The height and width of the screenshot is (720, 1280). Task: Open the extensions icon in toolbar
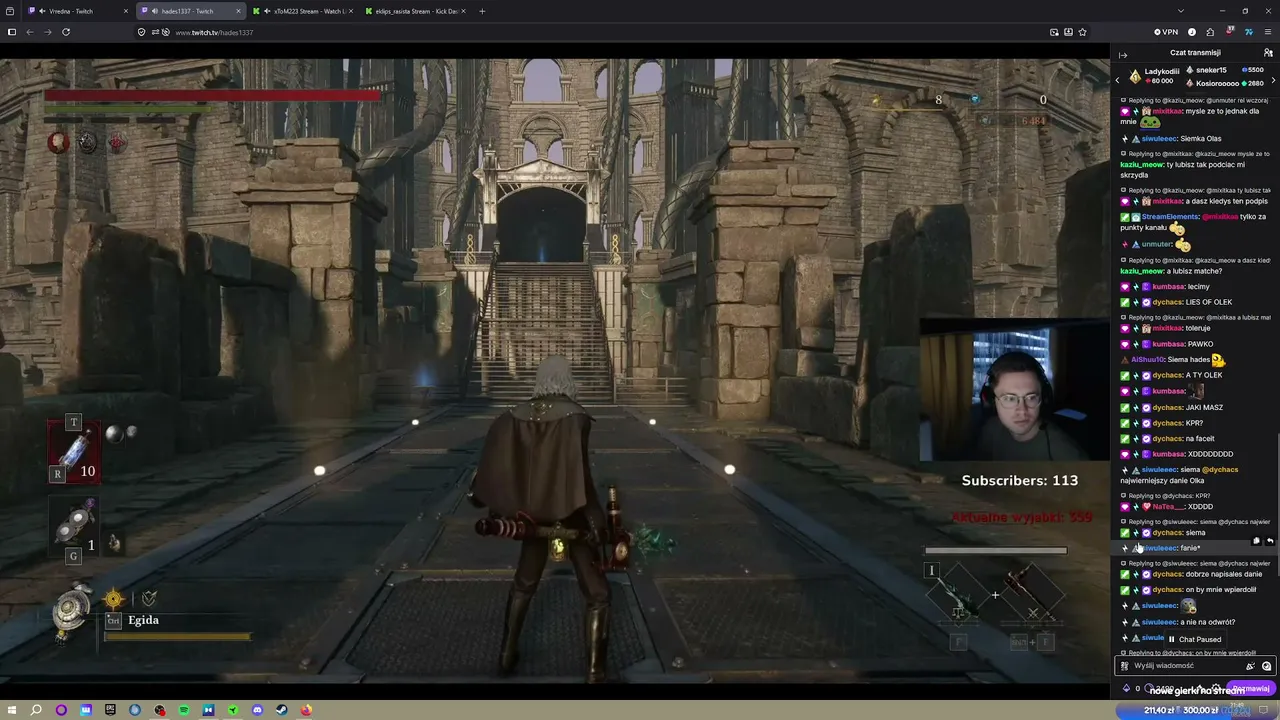(x=1210, y=32)
